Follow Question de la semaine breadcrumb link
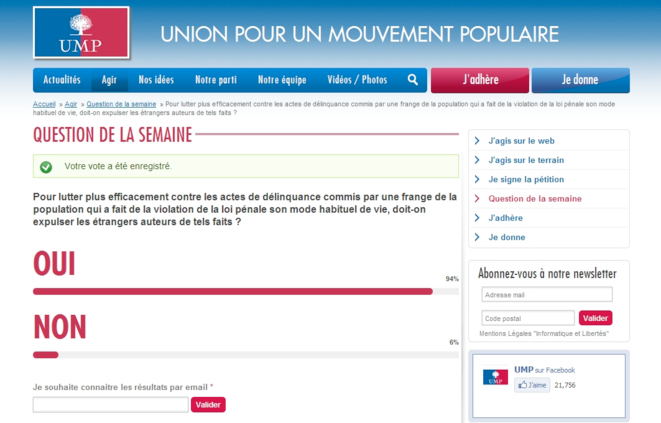This screenshot has height=423, width=661. click(121, 104)
